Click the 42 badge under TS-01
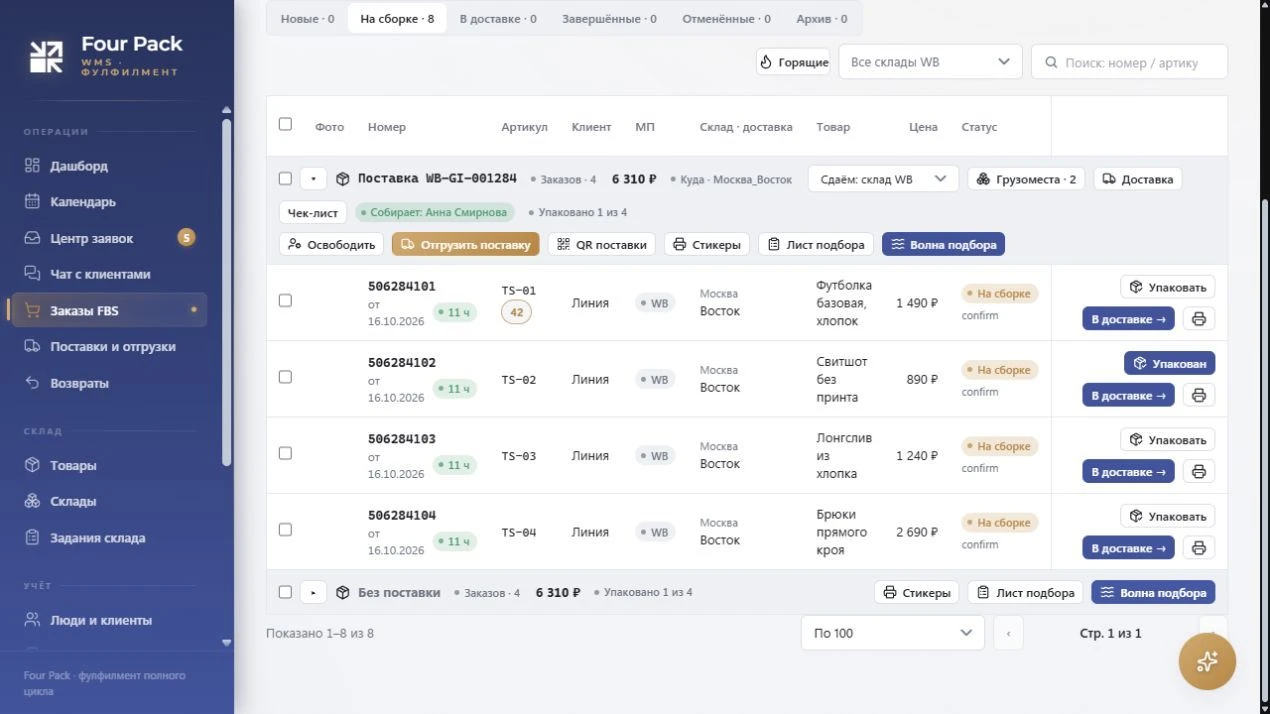 [x=516, y=312]
